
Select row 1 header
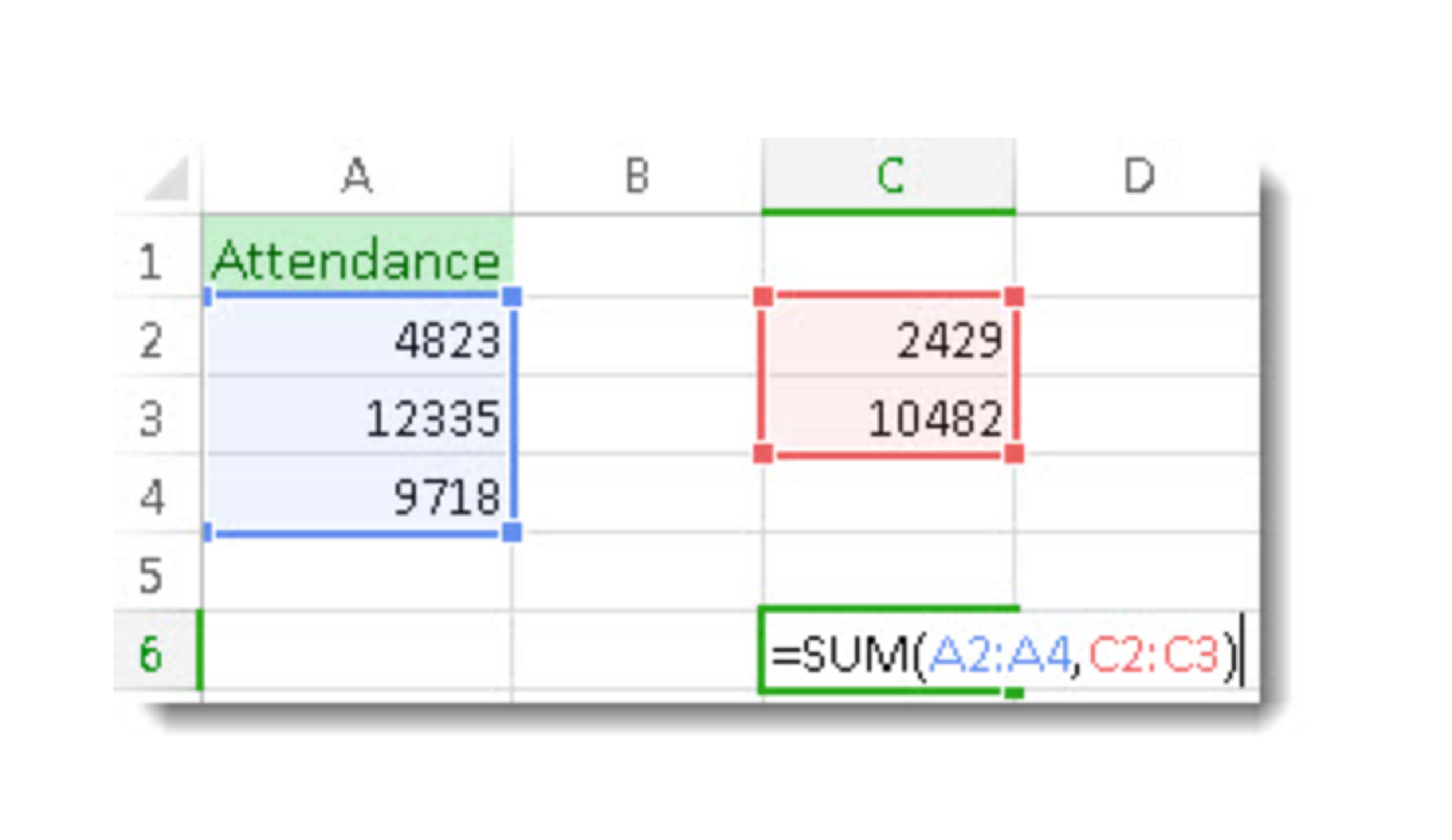pyautogui.click(x=151, y=262)
